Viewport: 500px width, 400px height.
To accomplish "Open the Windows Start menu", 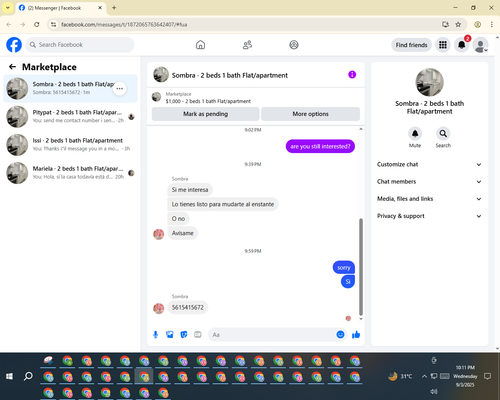I will point(9,376).
